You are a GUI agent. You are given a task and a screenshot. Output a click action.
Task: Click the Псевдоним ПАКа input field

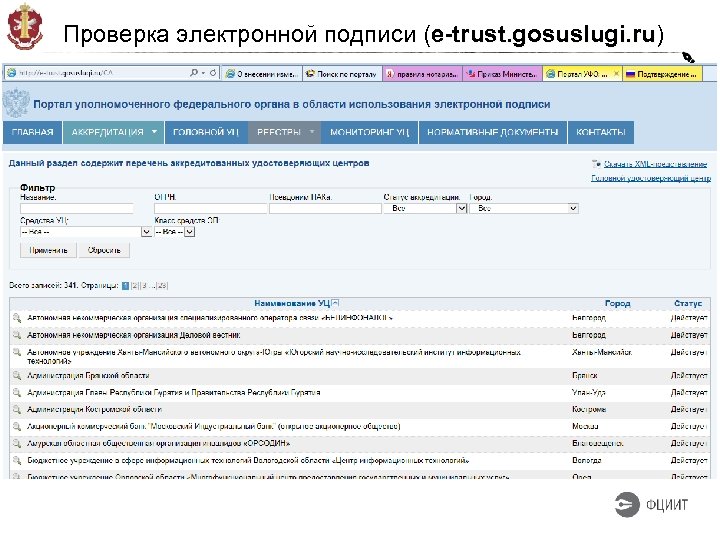325,208
